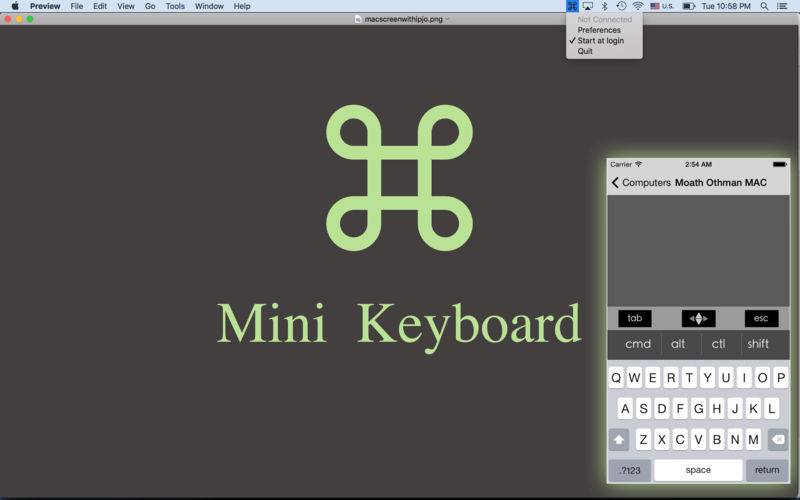
Task: Toggle the shift modifier key
Action: click(758, 344)
